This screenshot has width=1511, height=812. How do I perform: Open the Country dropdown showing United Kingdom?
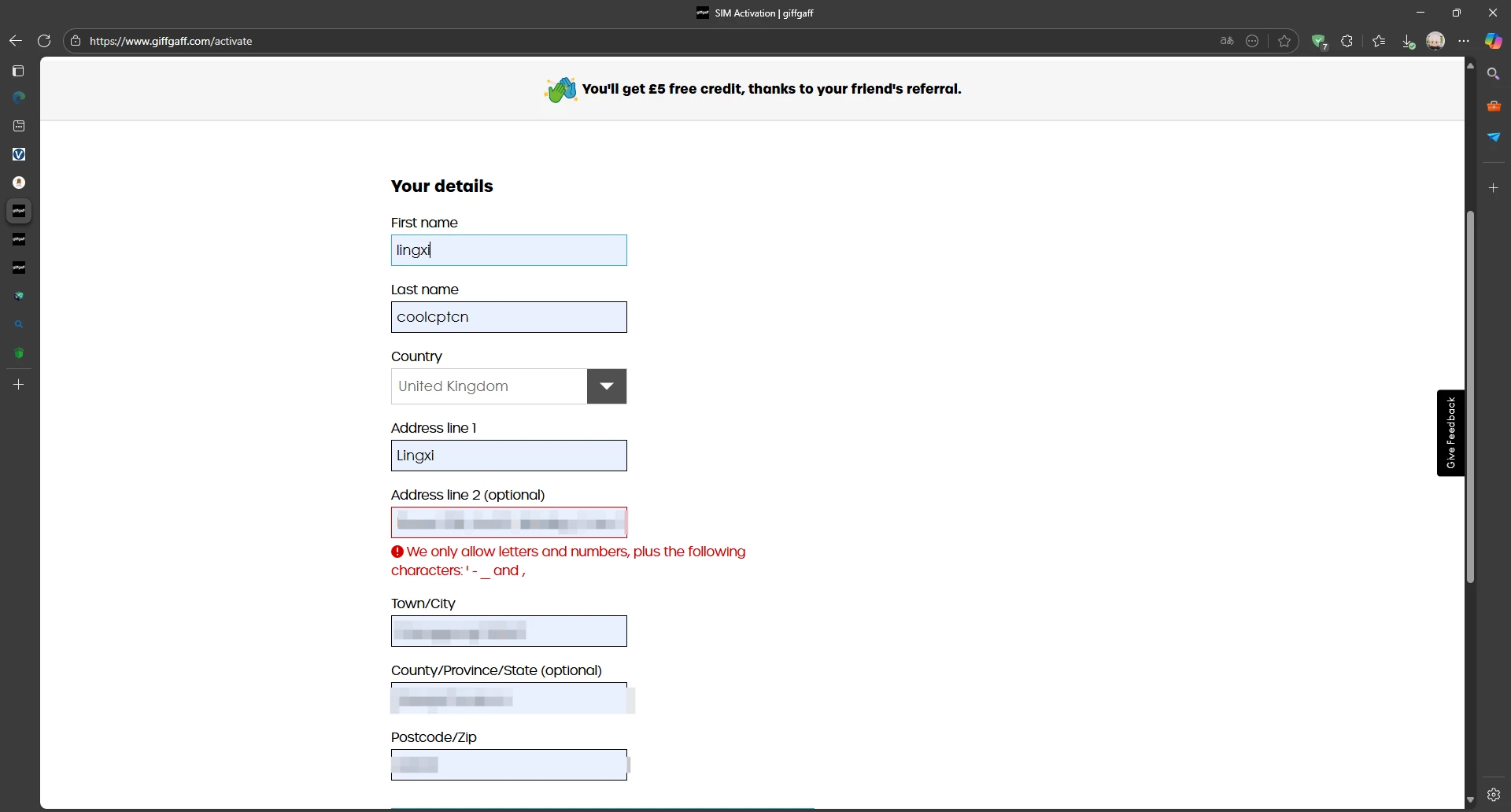606,386
